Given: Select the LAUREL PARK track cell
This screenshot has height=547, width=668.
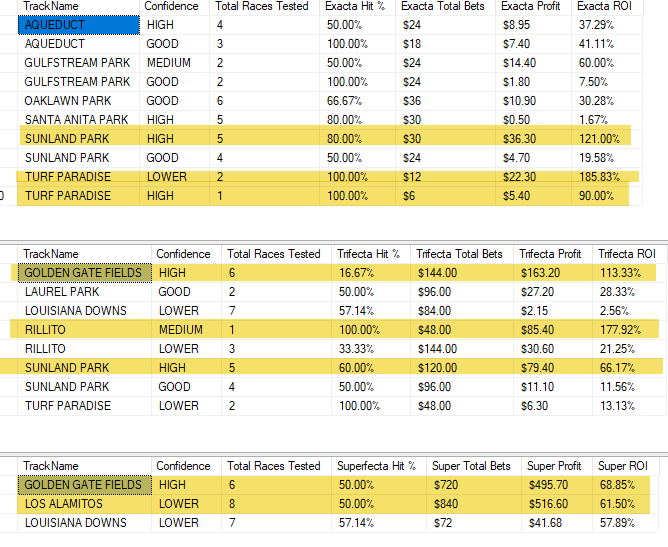Looking at the screenshot, I should tap(84, 292).
